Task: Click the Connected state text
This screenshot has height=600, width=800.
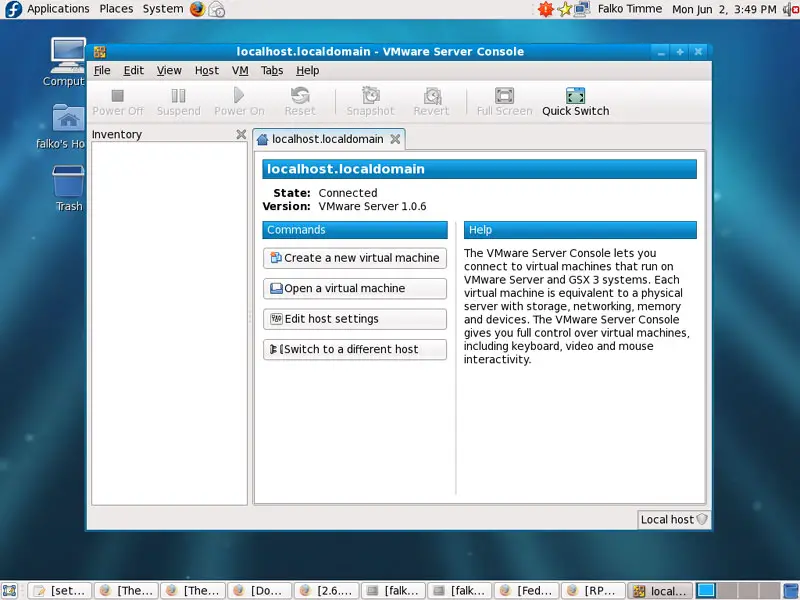Action: [348, 193]
